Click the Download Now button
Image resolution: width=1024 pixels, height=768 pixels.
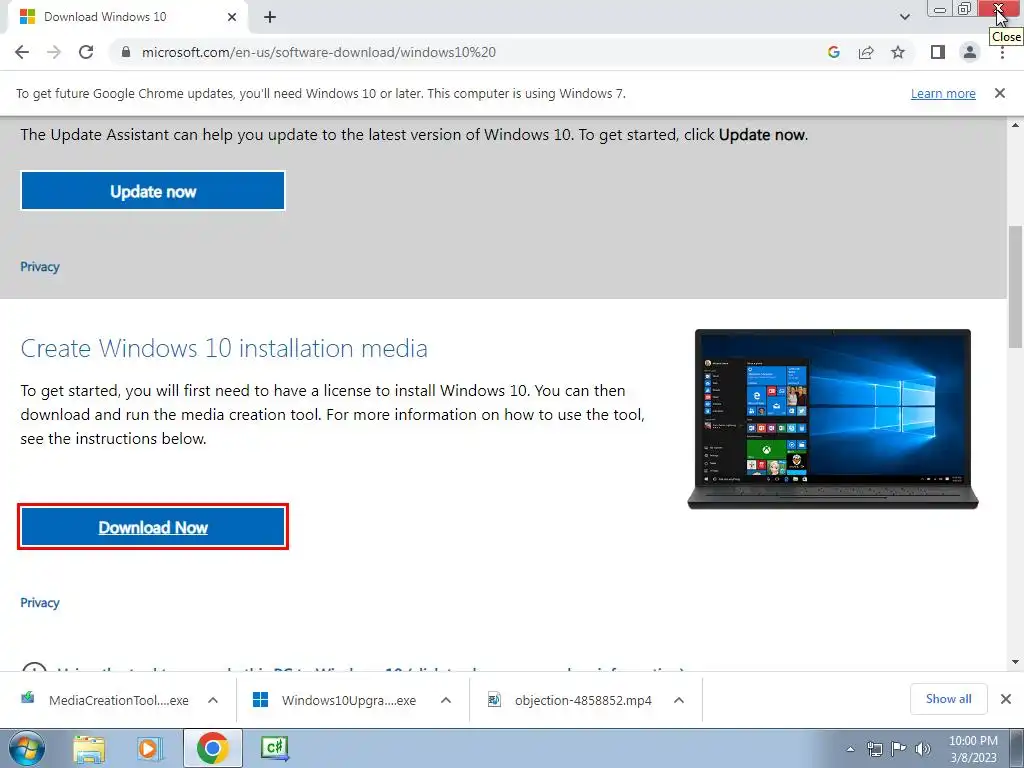153,527
